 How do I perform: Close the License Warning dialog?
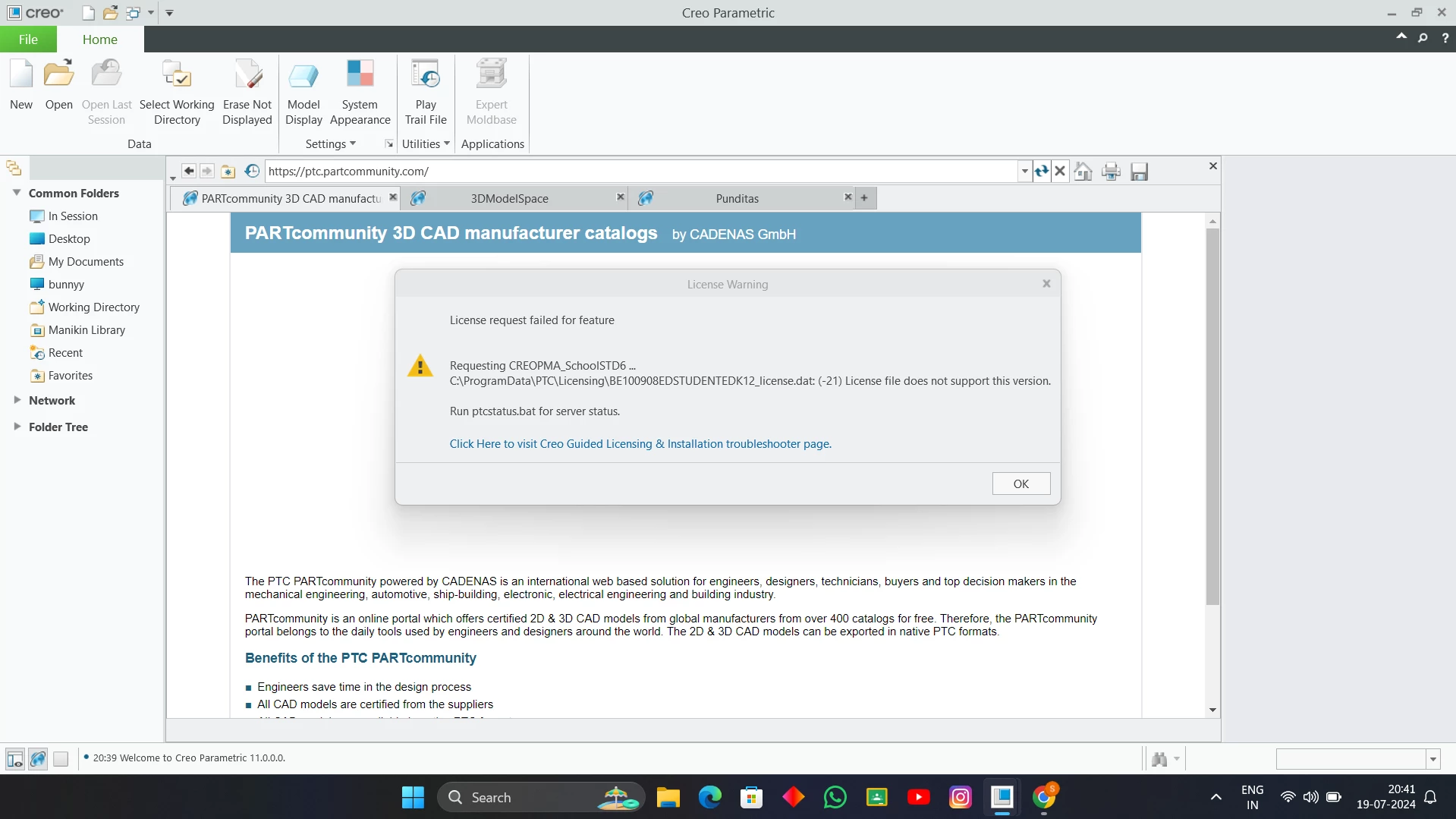[1046, 283]
